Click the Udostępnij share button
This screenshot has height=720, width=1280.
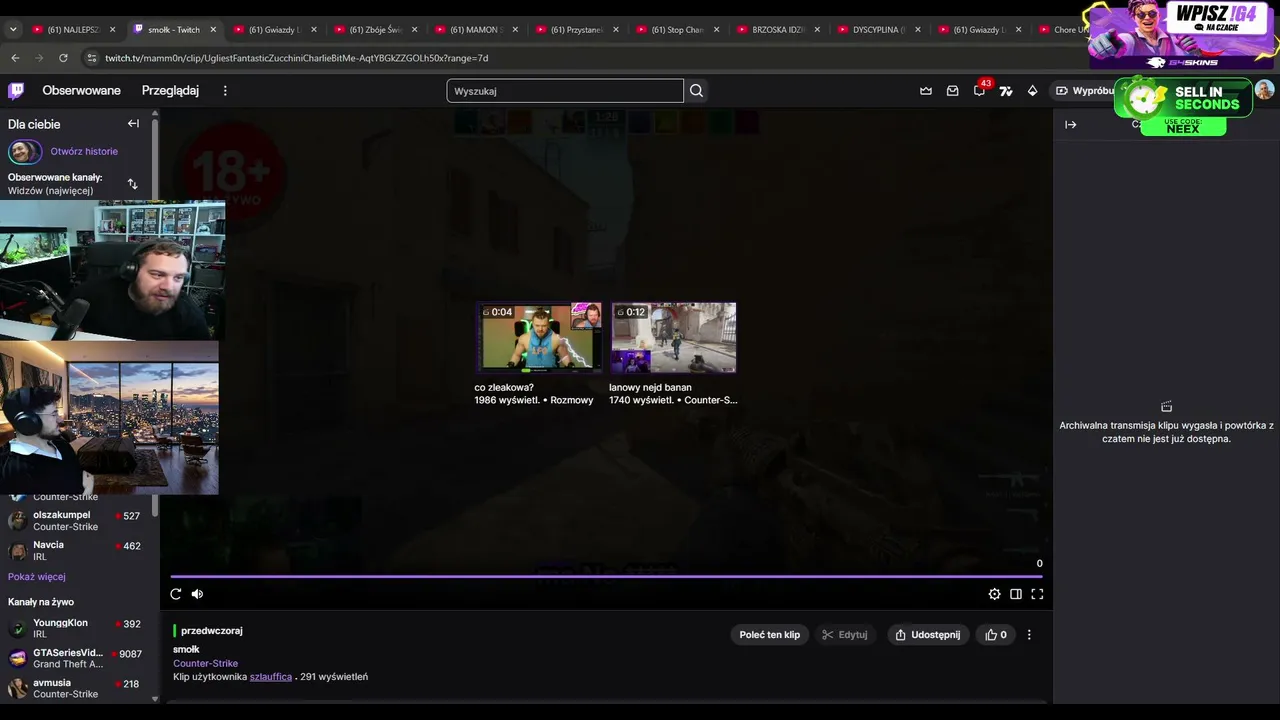click(928, 635)
